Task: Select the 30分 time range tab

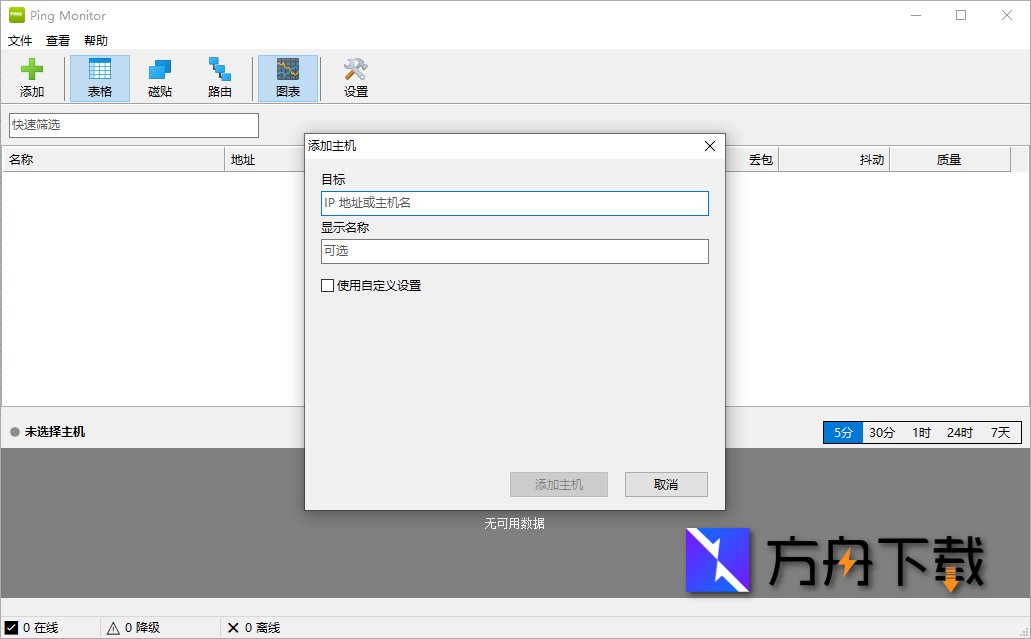Action: (x=881, y=432)
